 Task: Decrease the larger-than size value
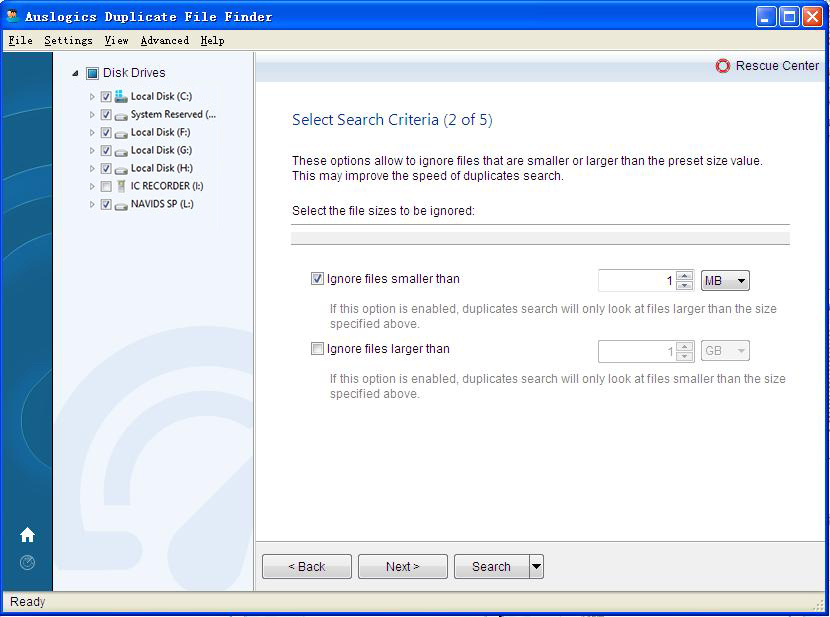[685, 356]
